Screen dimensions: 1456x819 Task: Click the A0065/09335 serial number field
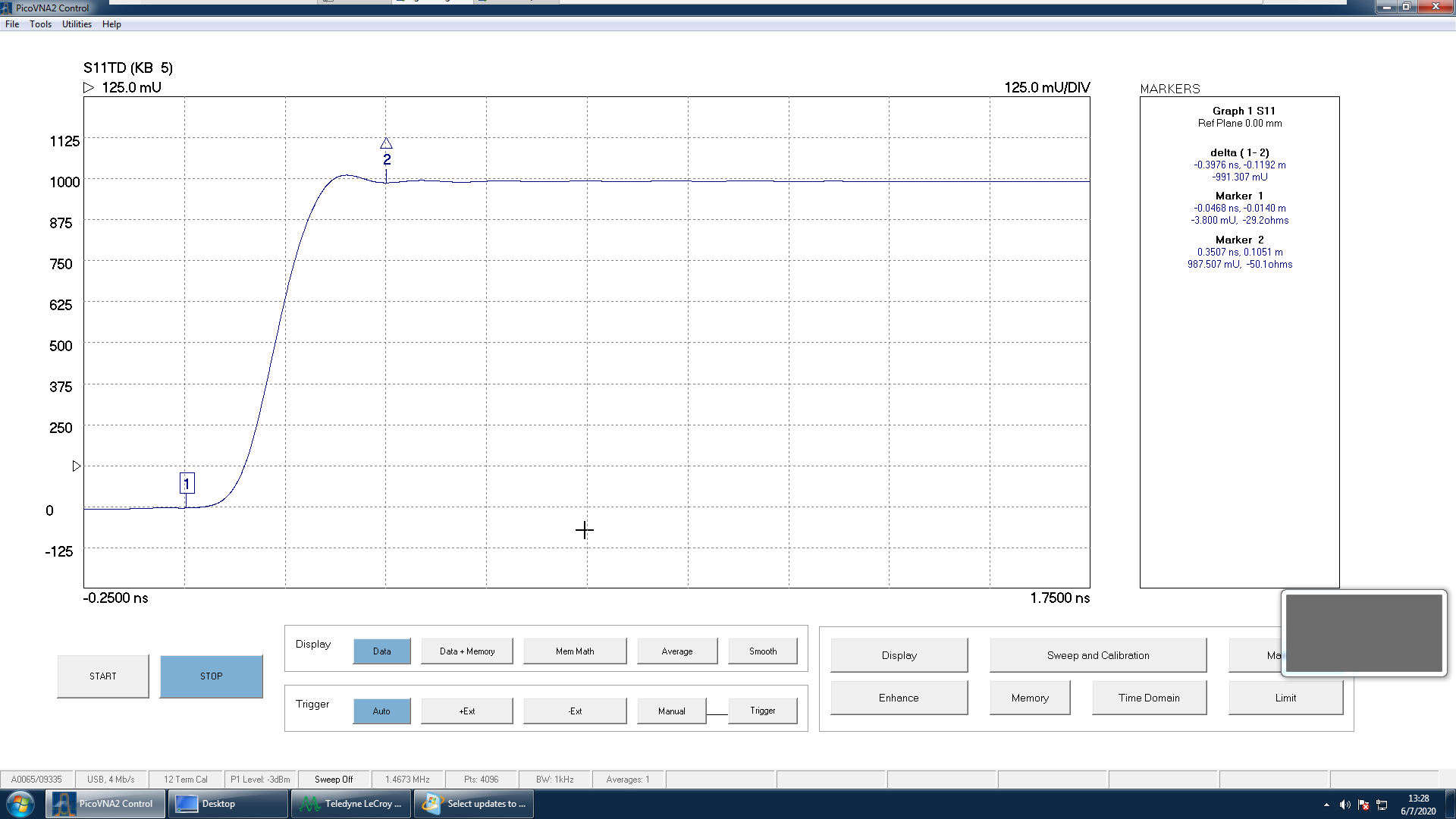click(36, 780)
